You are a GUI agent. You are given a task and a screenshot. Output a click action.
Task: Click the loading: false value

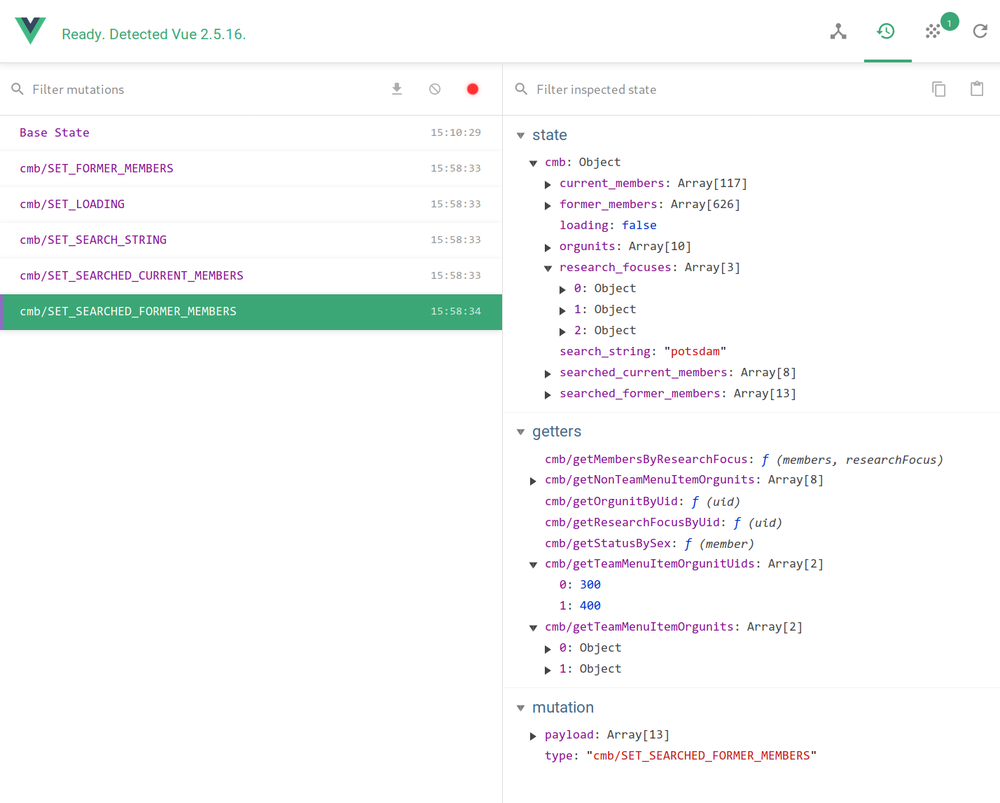pos(639,225)
